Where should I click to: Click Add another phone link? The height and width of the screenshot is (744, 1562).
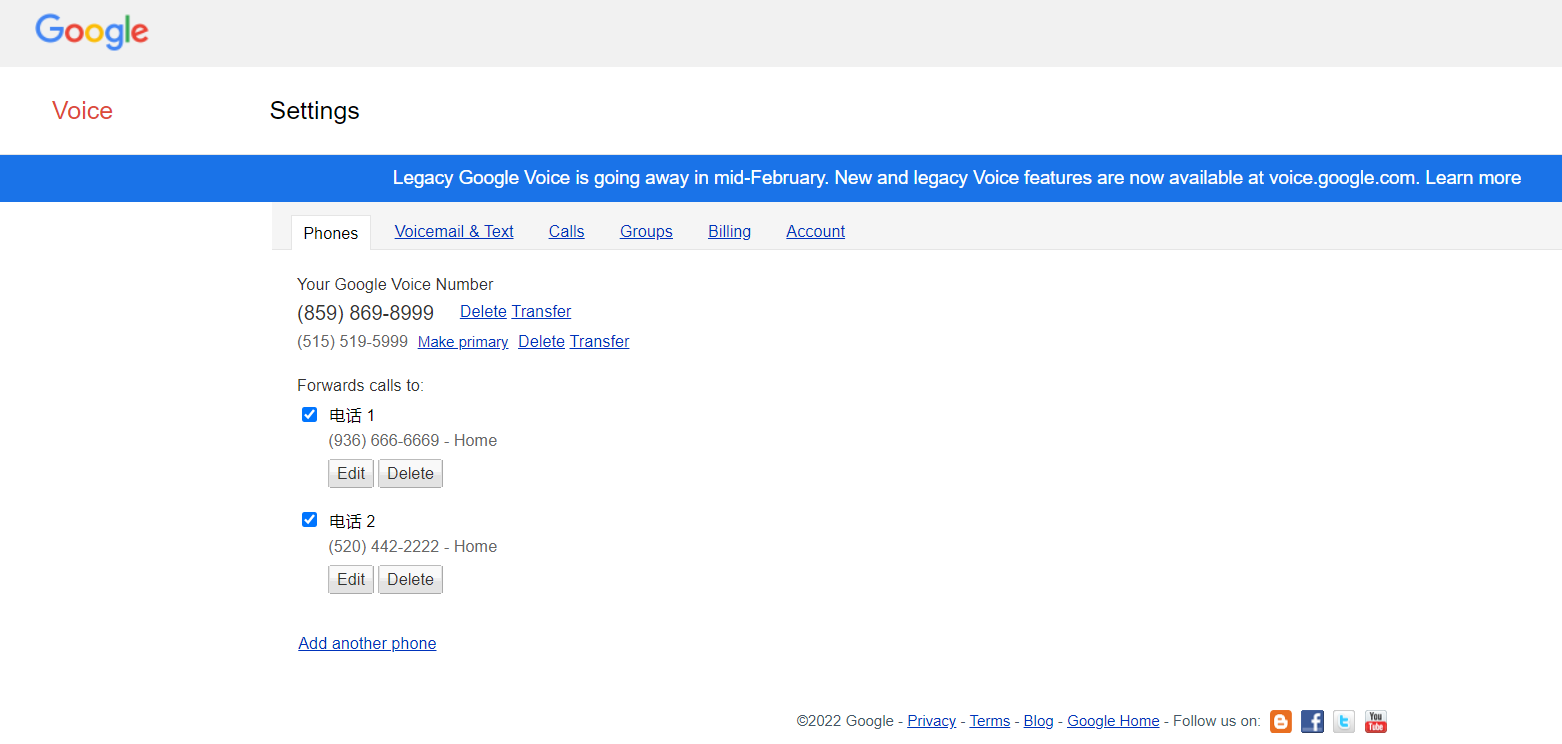click(367, 643)
